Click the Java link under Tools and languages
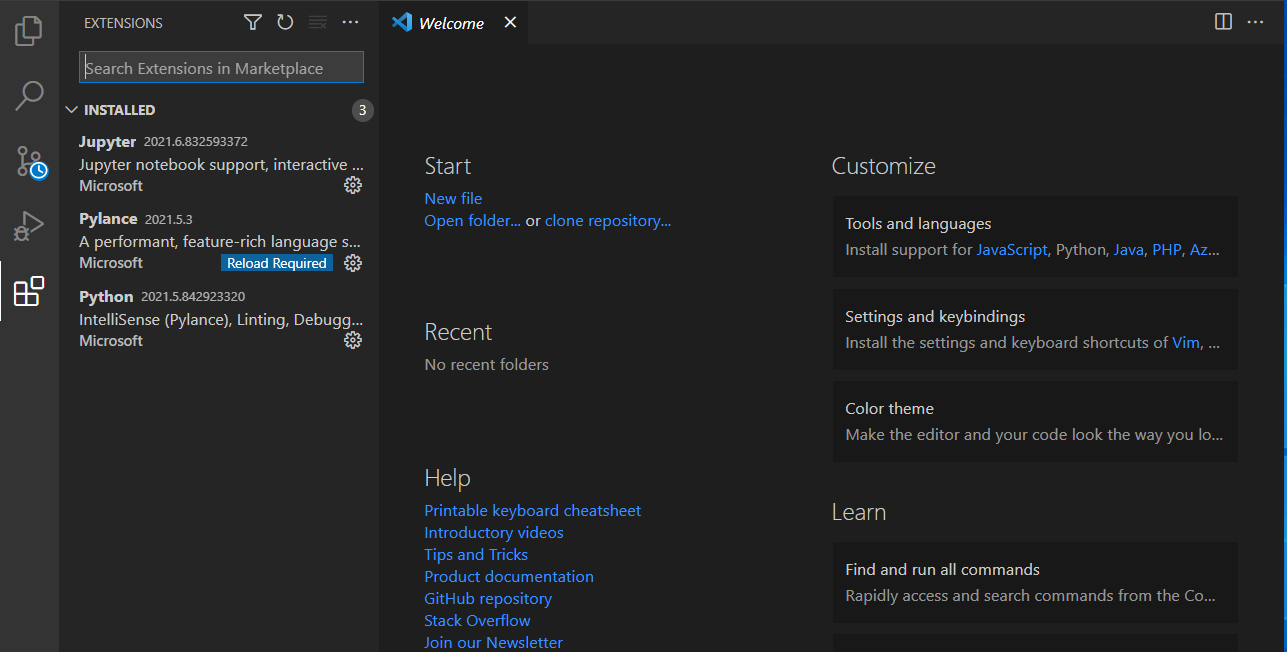Viewport: 1287px width, 652px height. (1128, 250)
